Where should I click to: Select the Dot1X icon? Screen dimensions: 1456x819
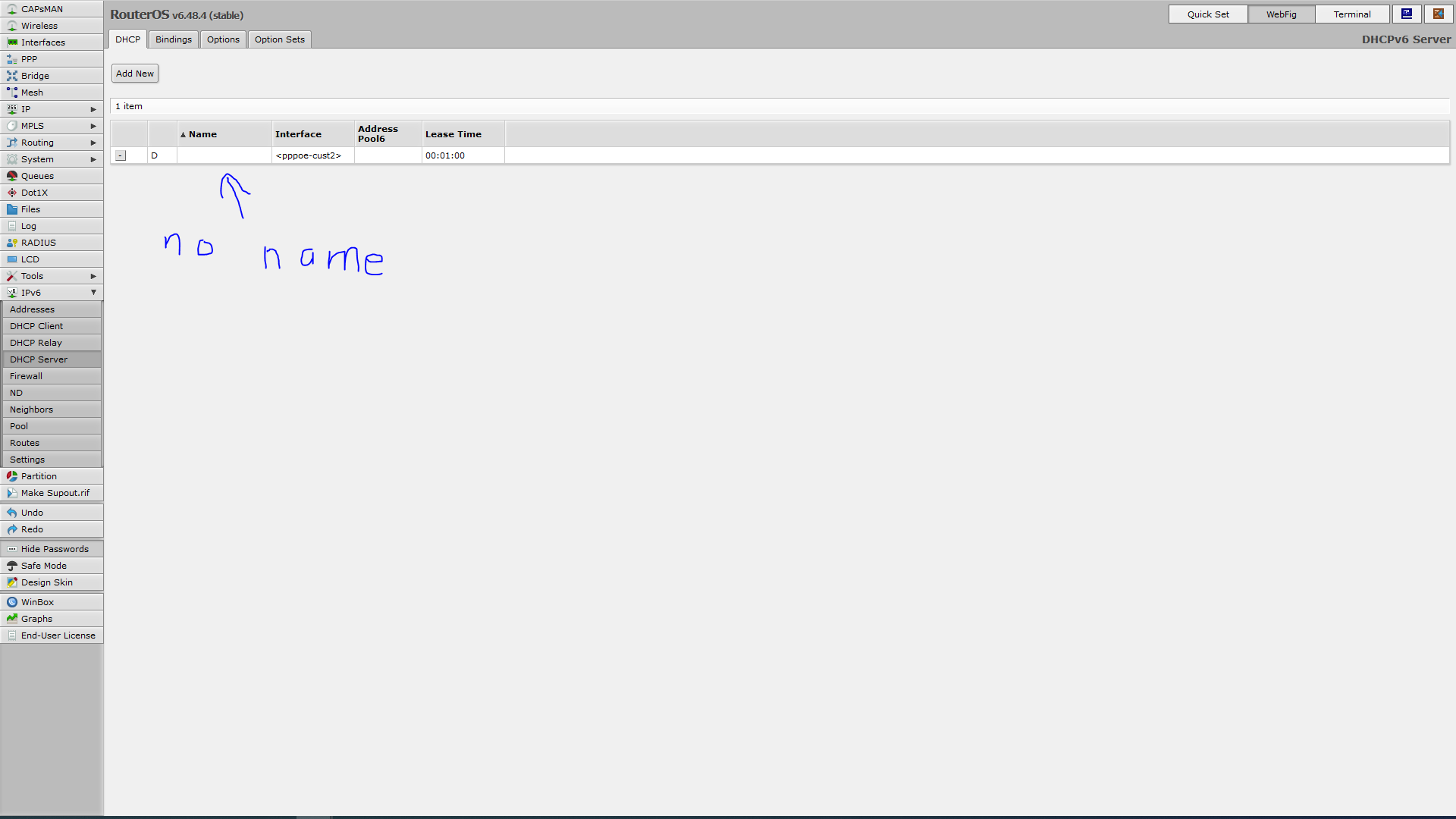tap(12, 193)
